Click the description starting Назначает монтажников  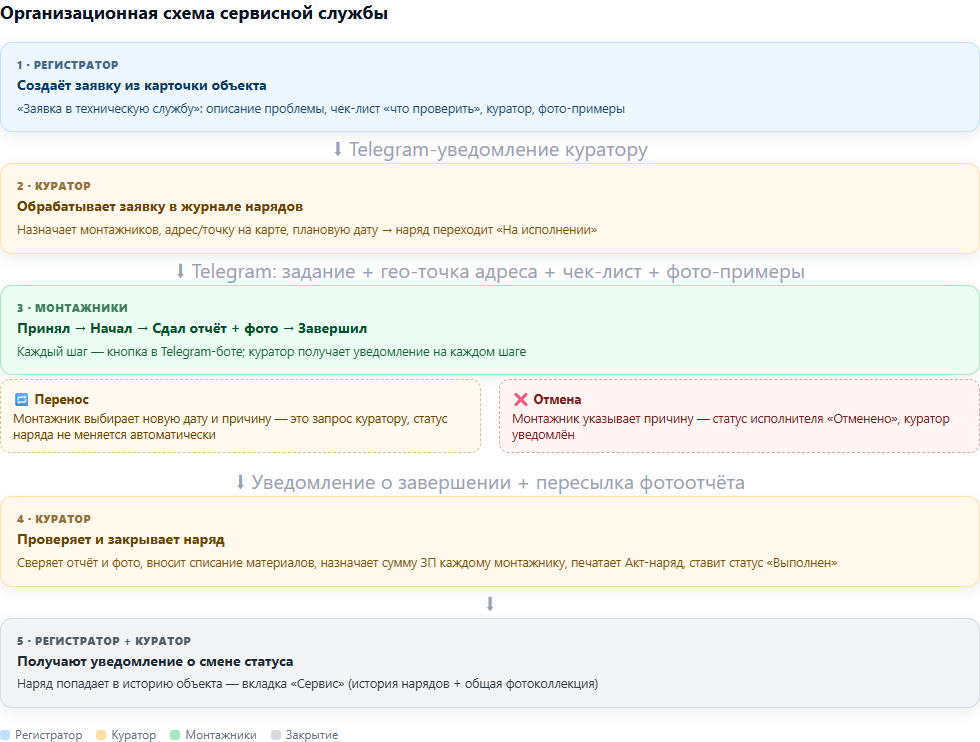pos(307,230)
